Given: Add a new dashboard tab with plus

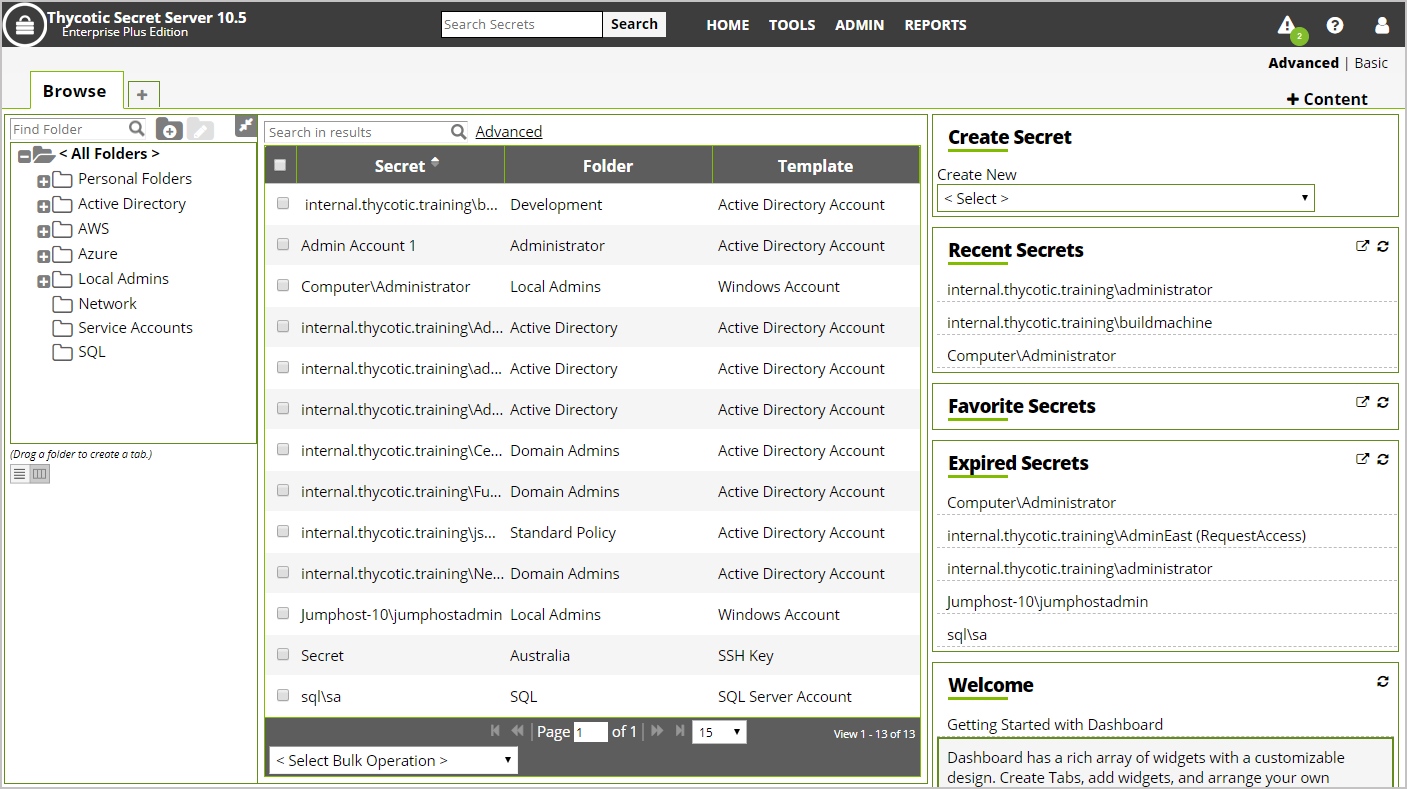Looking at the screenshot, I should pyautogui.click(x=143, y=94).
